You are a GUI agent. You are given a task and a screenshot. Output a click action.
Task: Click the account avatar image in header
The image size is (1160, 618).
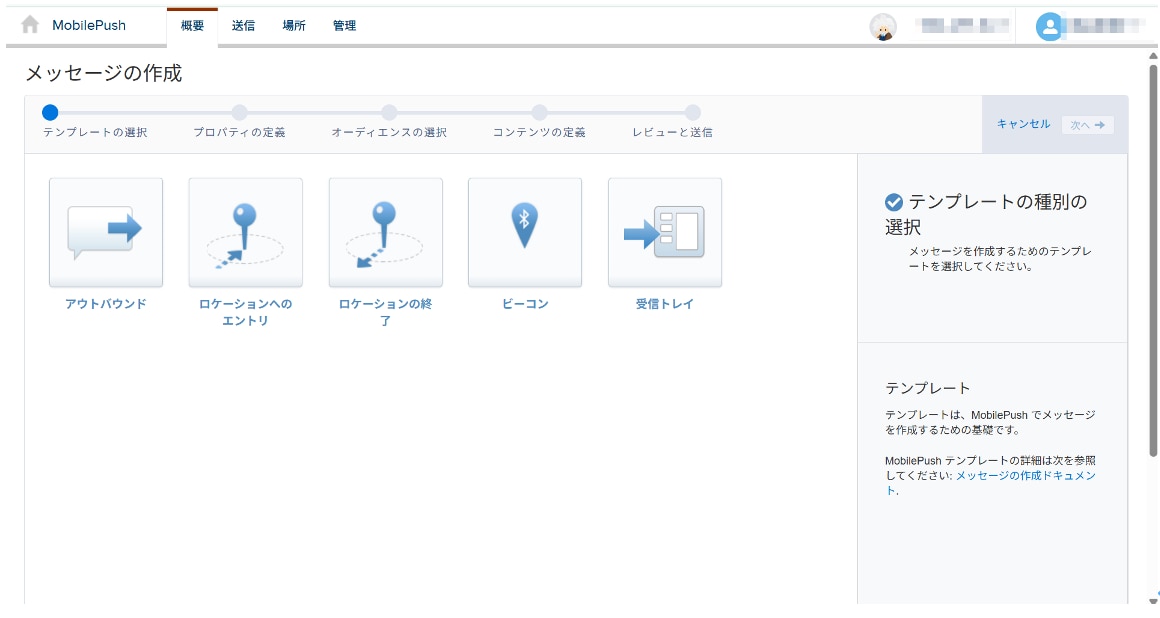pyautogui.click(x=882, y=27)
